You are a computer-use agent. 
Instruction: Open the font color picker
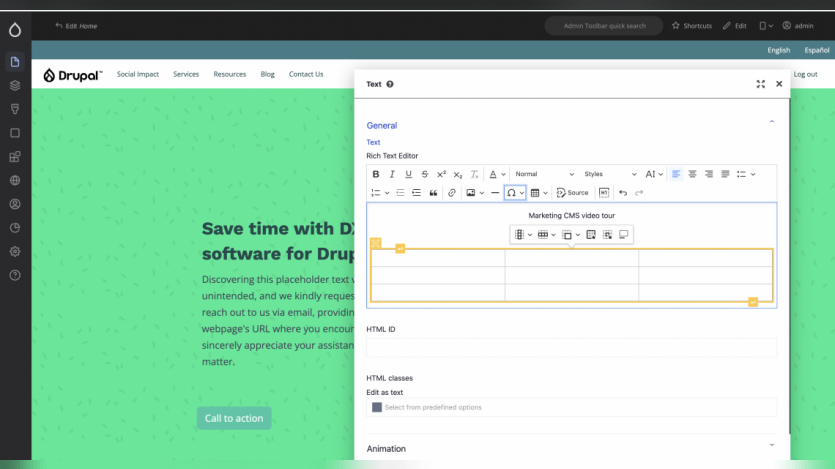click(x=497, y=174)
